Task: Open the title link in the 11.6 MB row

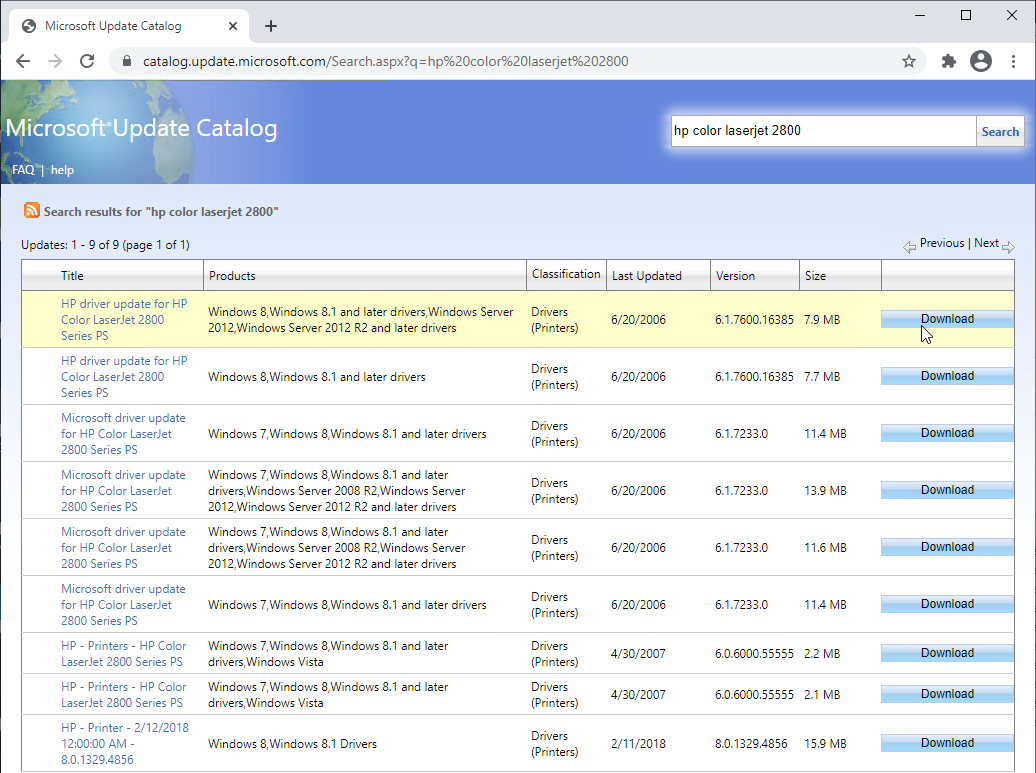Action: 124,548
